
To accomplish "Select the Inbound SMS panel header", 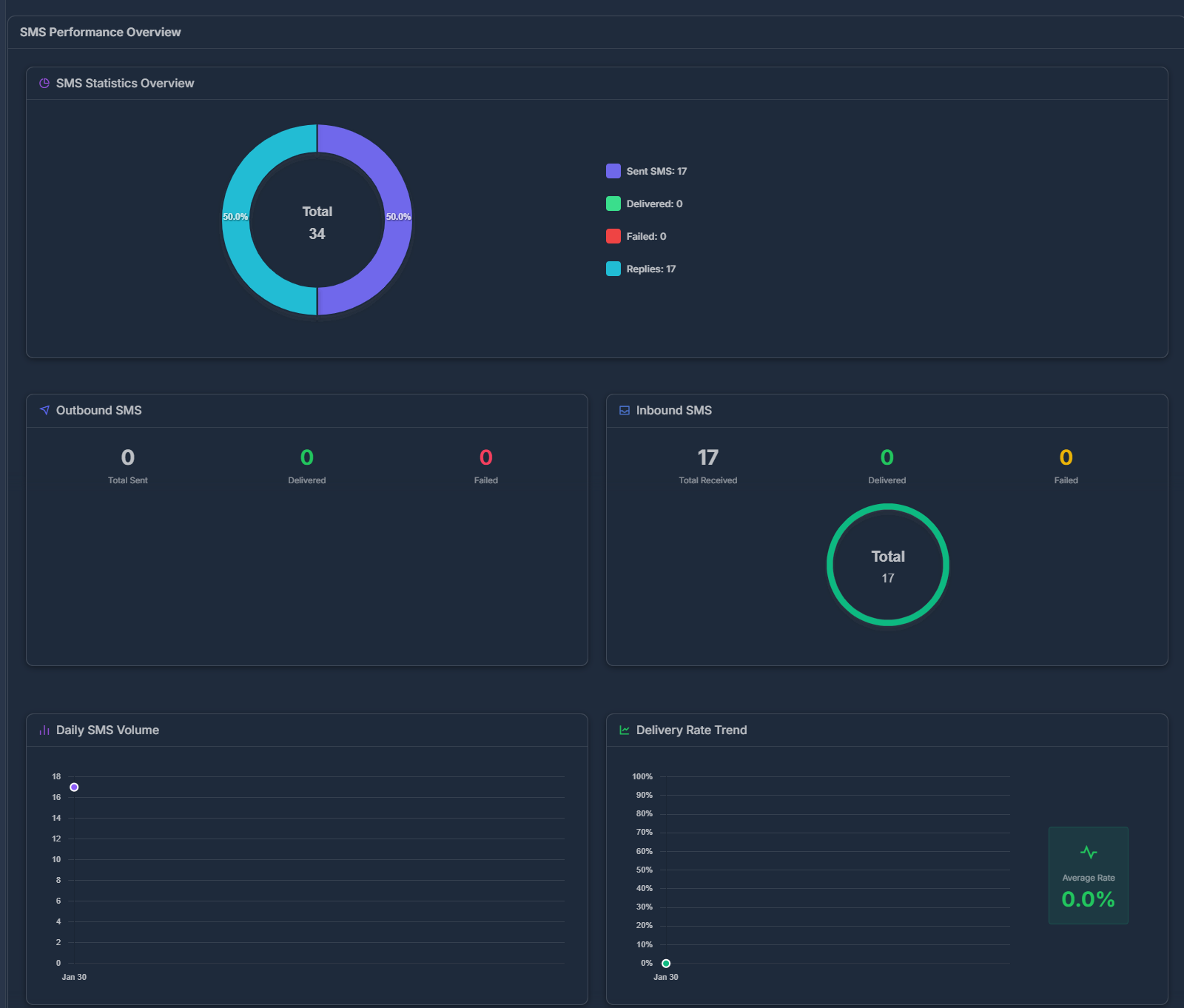I will (x=673, y=410).
